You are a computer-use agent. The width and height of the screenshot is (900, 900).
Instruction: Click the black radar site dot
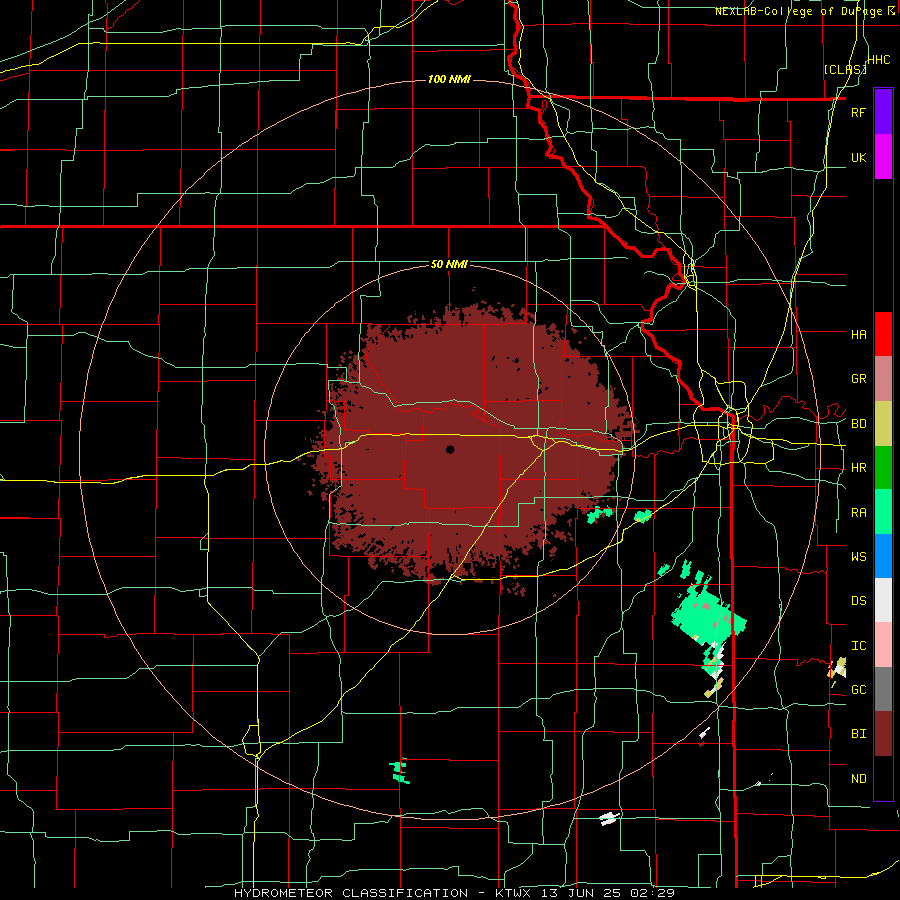point(450,449)
